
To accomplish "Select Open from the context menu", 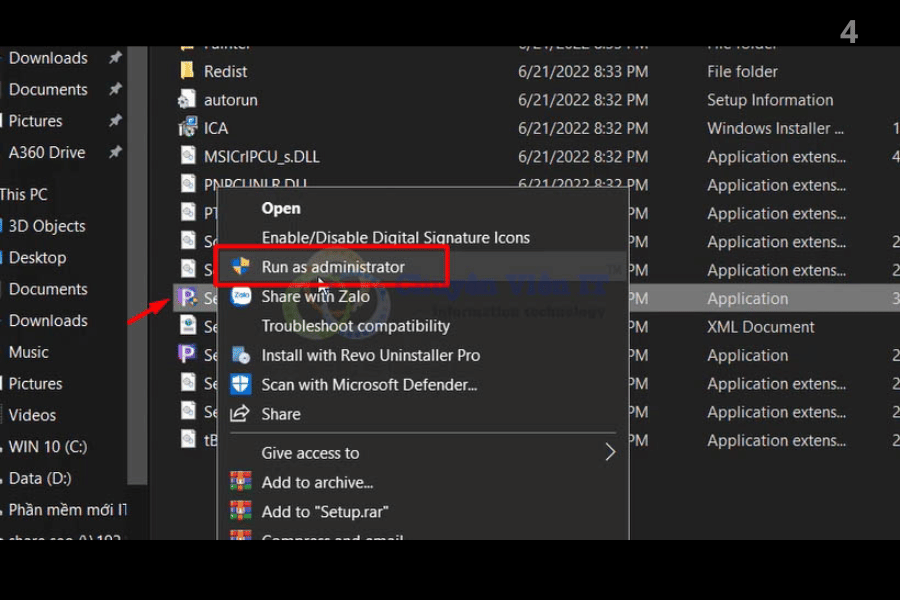I will point(281,208).
